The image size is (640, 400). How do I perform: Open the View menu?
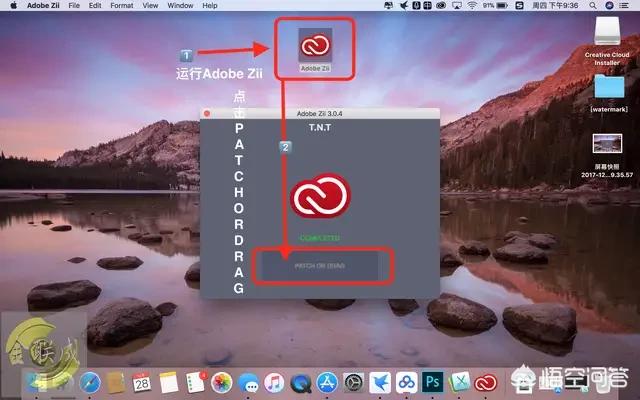tap(150, 5)
